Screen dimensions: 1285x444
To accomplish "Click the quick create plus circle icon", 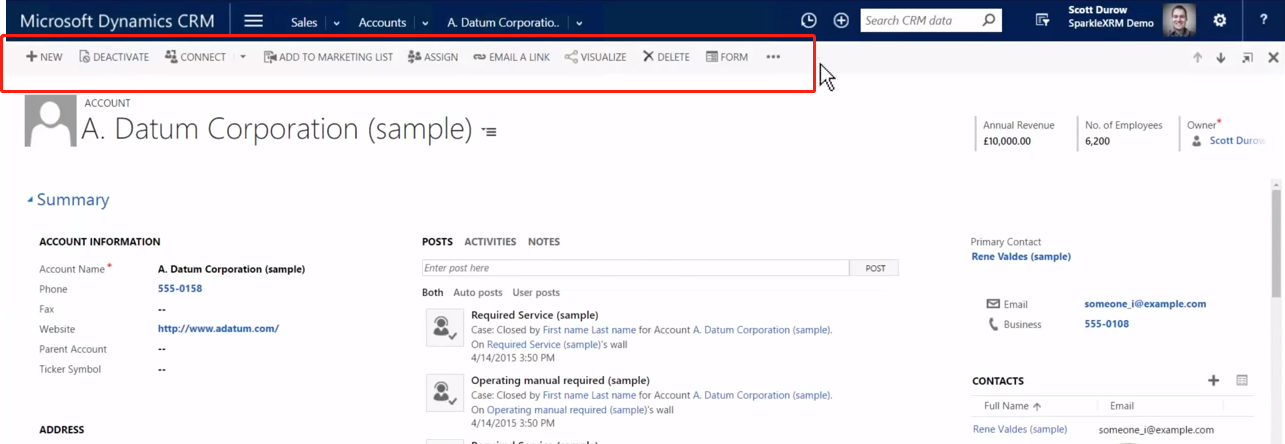I will [841, 20].
